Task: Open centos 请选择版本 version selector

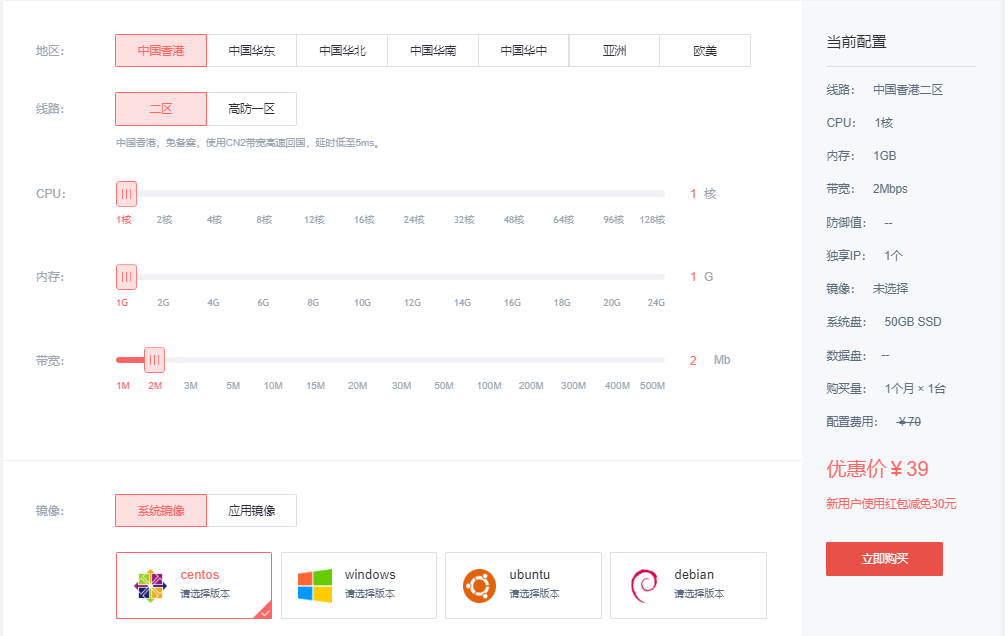Action: coord(205,594)
